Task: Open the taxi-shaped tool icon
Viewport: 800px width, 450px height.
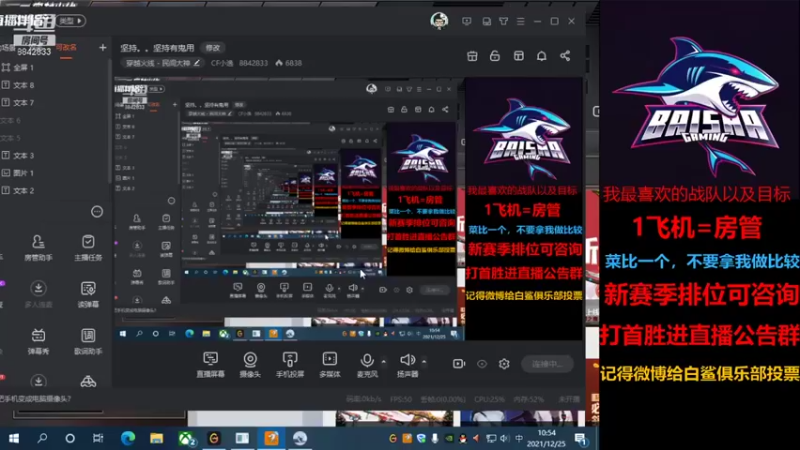Action: point(88,381)
